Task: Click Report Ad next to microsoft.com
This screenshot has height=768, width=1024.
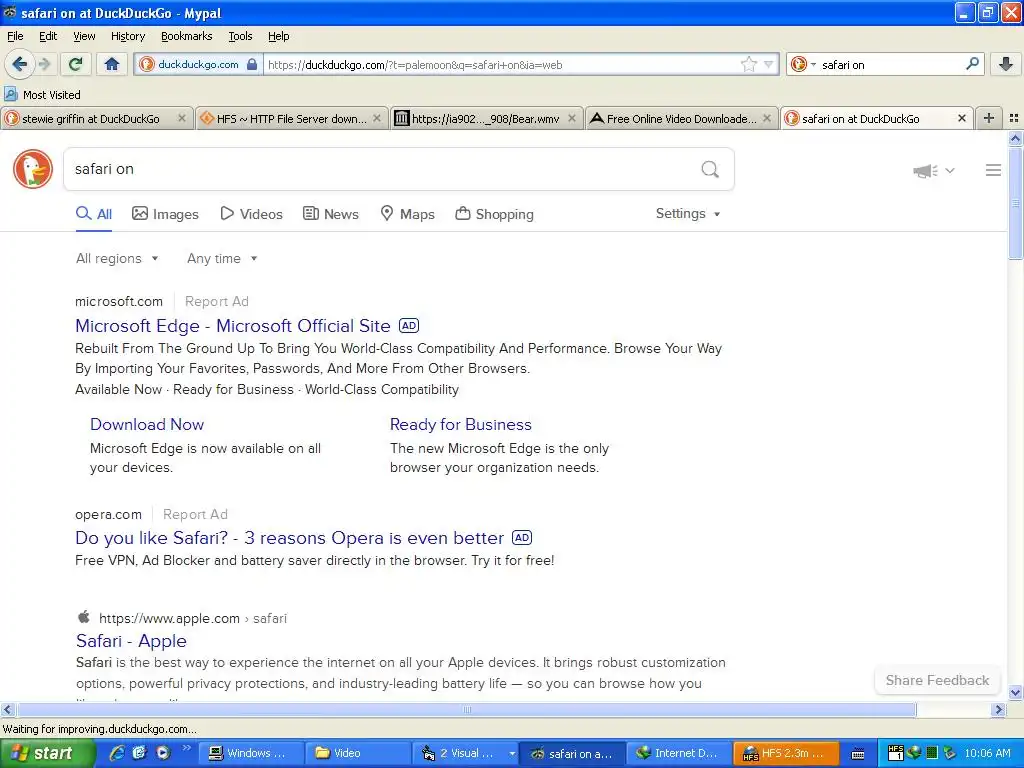Action: 217,302
